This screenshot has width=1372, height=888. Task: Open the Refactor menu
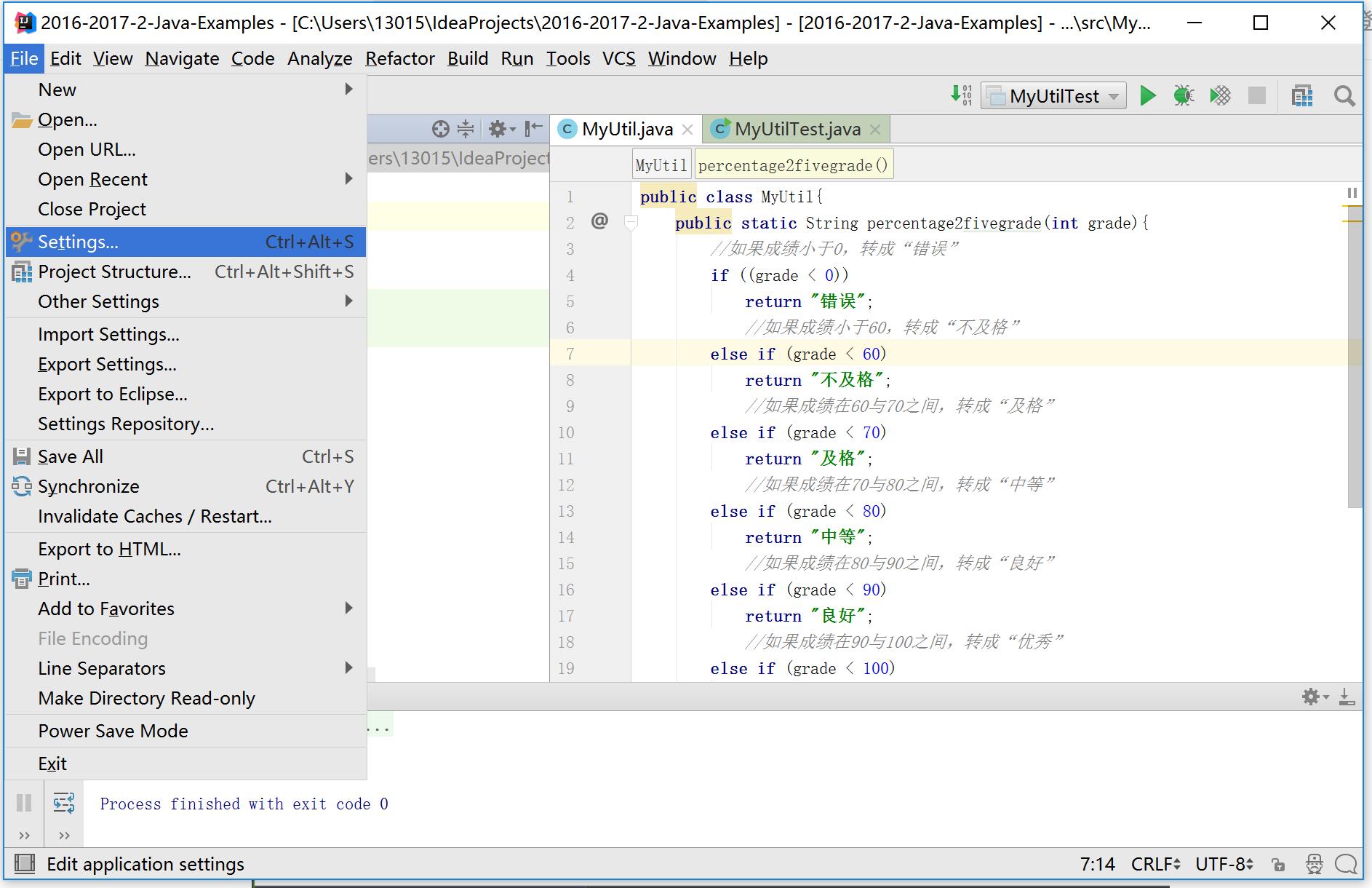click(x=400, y=58)
